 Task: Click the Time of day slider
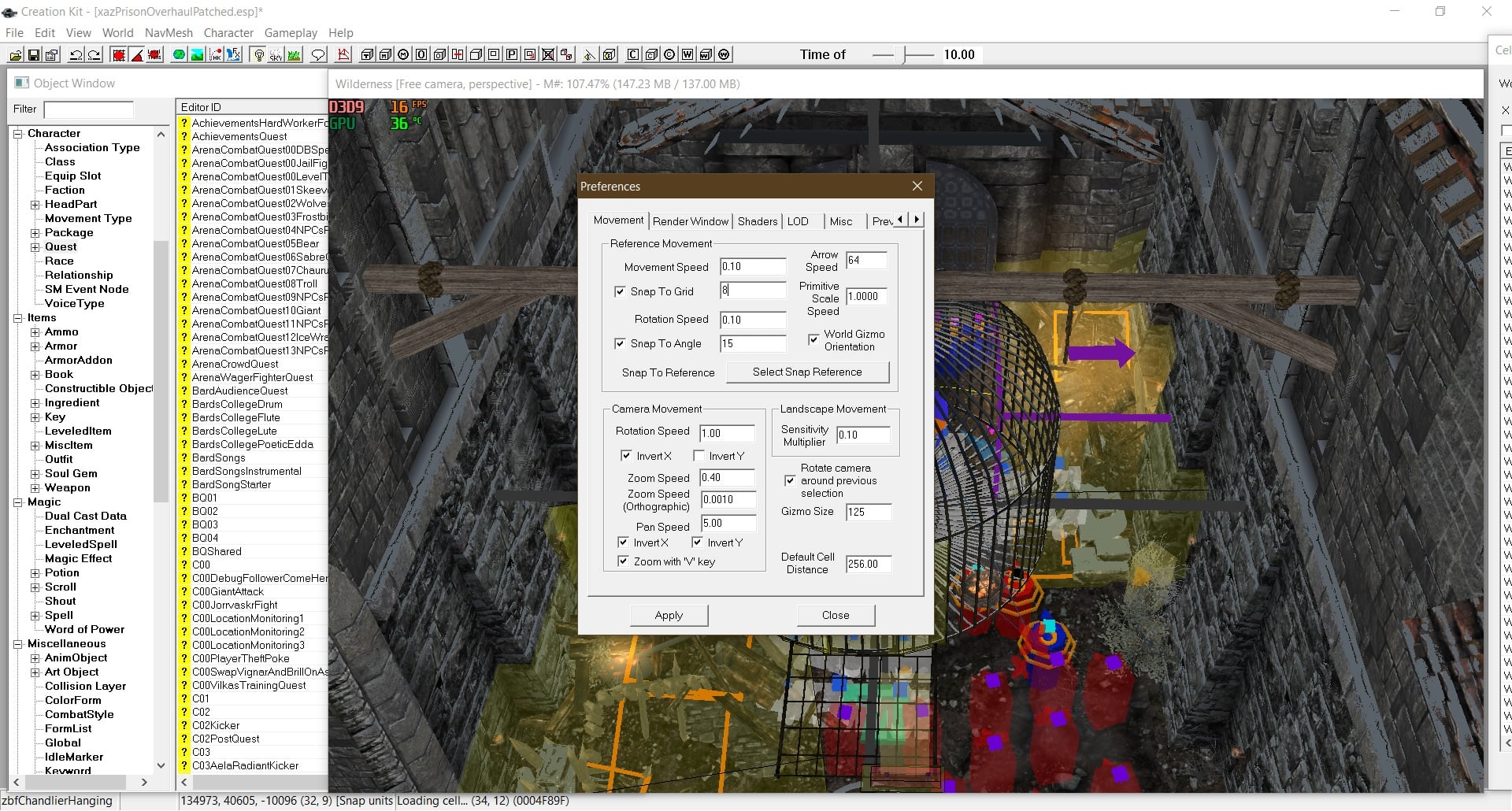pos(904,54)
